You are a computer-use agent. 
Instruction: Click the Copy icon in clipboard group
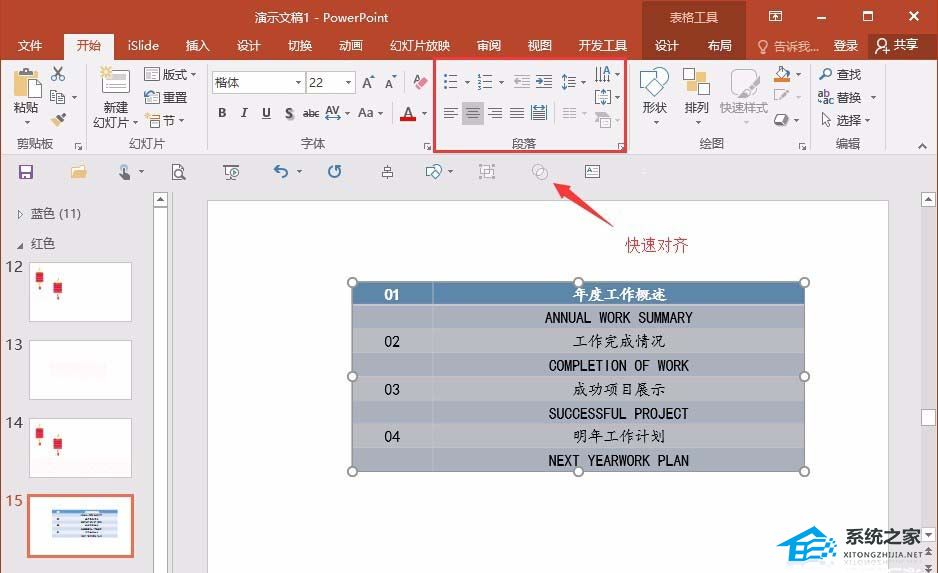58,96
